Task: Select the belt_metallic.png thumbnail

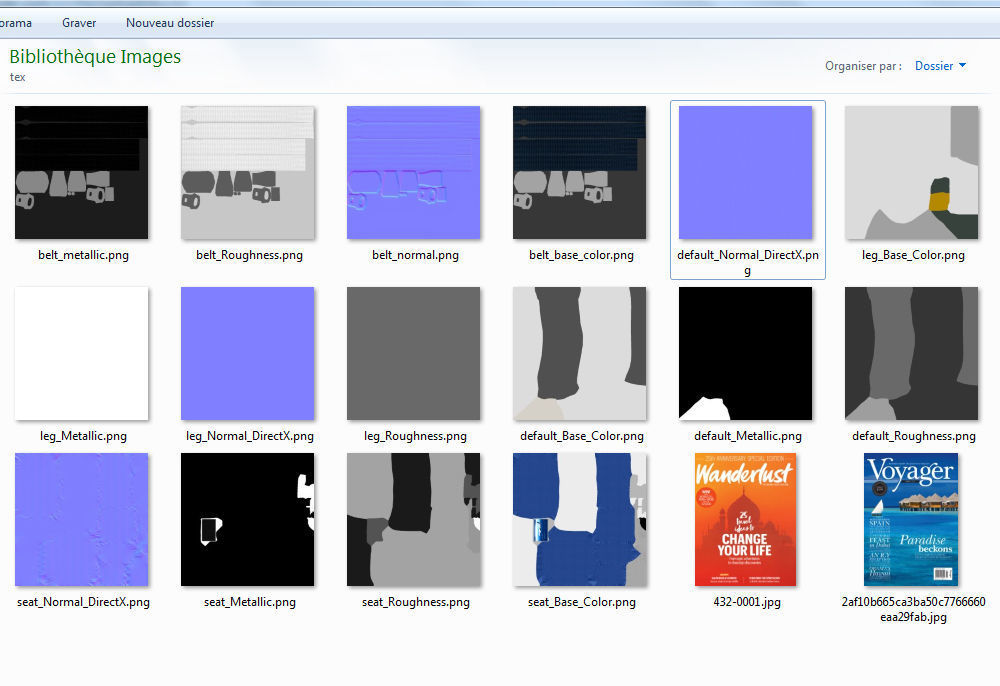Action: 82,172
